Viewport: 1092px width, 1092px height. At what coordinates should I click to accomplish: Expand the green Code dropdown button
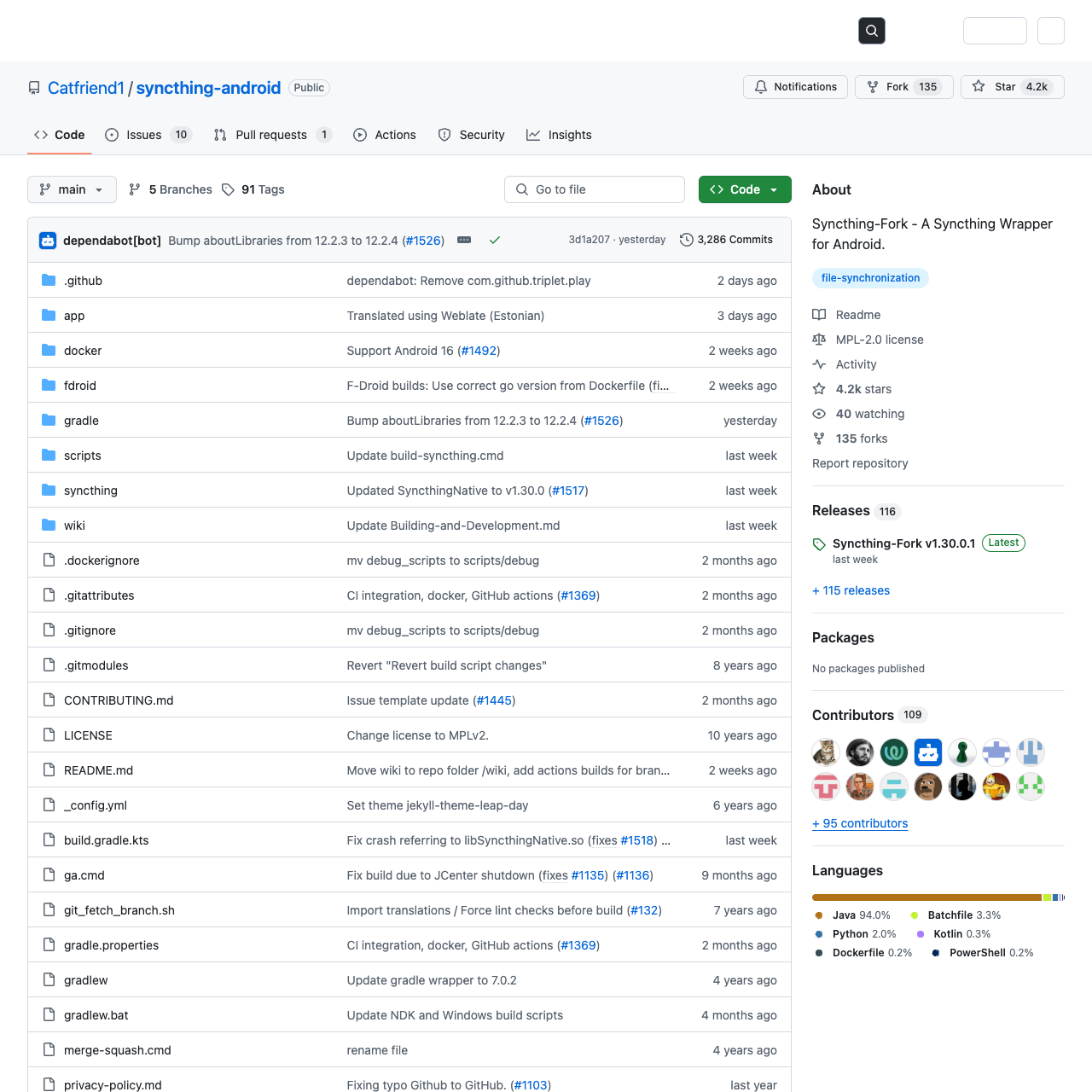point(745,189)
